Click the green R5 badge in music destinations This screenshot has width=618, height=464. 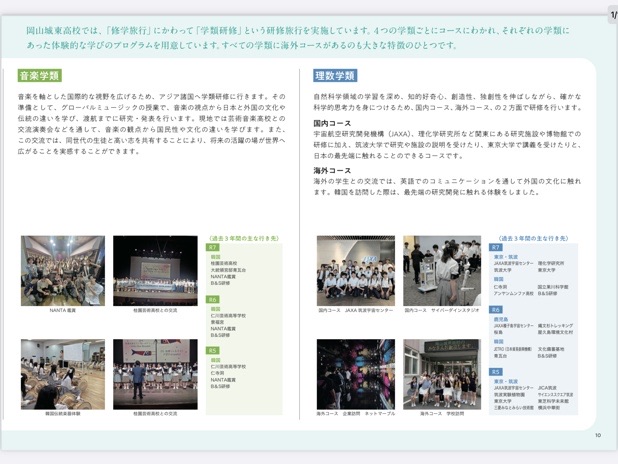[x=213, y=350]
